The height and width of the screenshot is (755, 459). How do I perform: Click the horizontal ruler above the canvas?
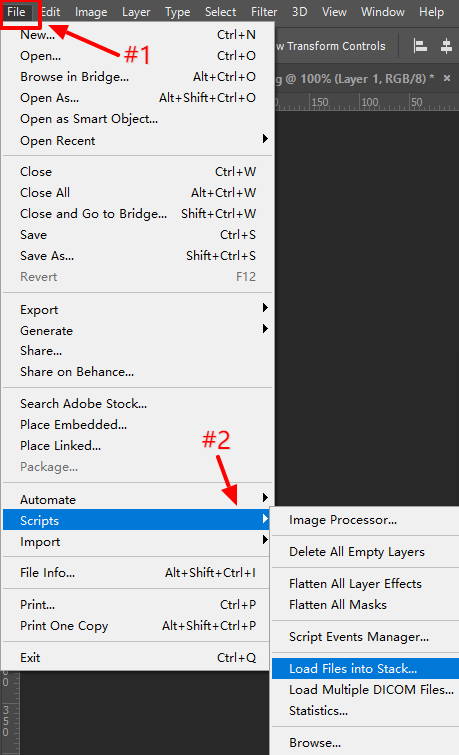click(x=367, y=102)
